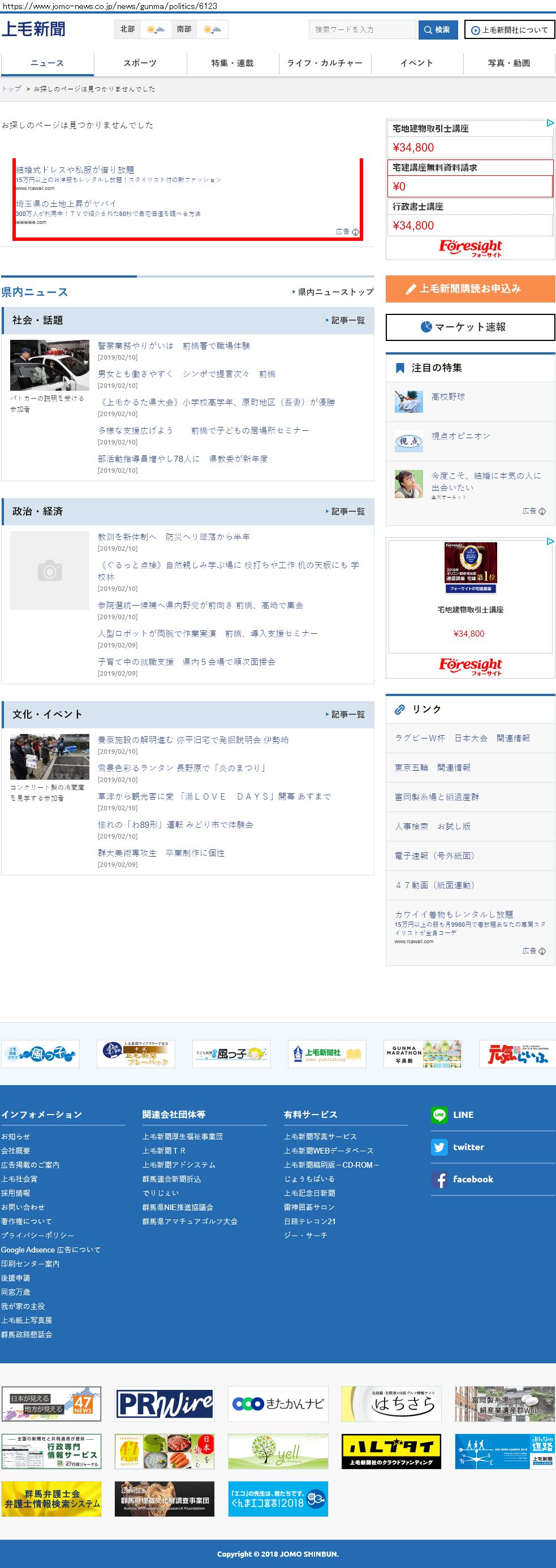The image size is (556, 1568).
Task: Click the southern area weather icon
Action: (x=213, y=29)
